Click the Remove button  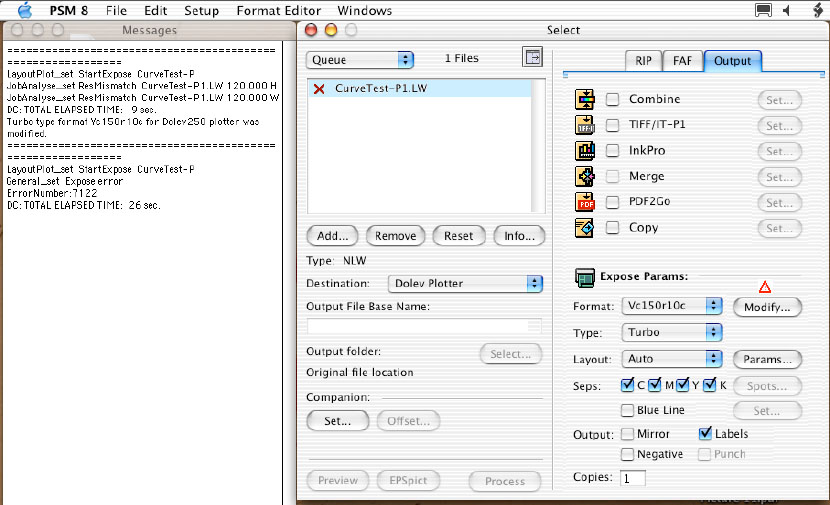pyautogui.click(x=395, y=236)
